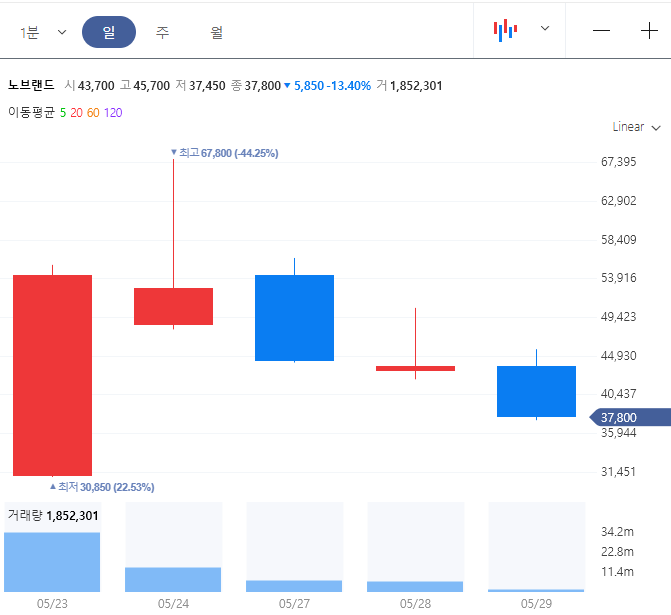
Task: Click the 종 37,800 closing price in header
Action: click(256, 86)
